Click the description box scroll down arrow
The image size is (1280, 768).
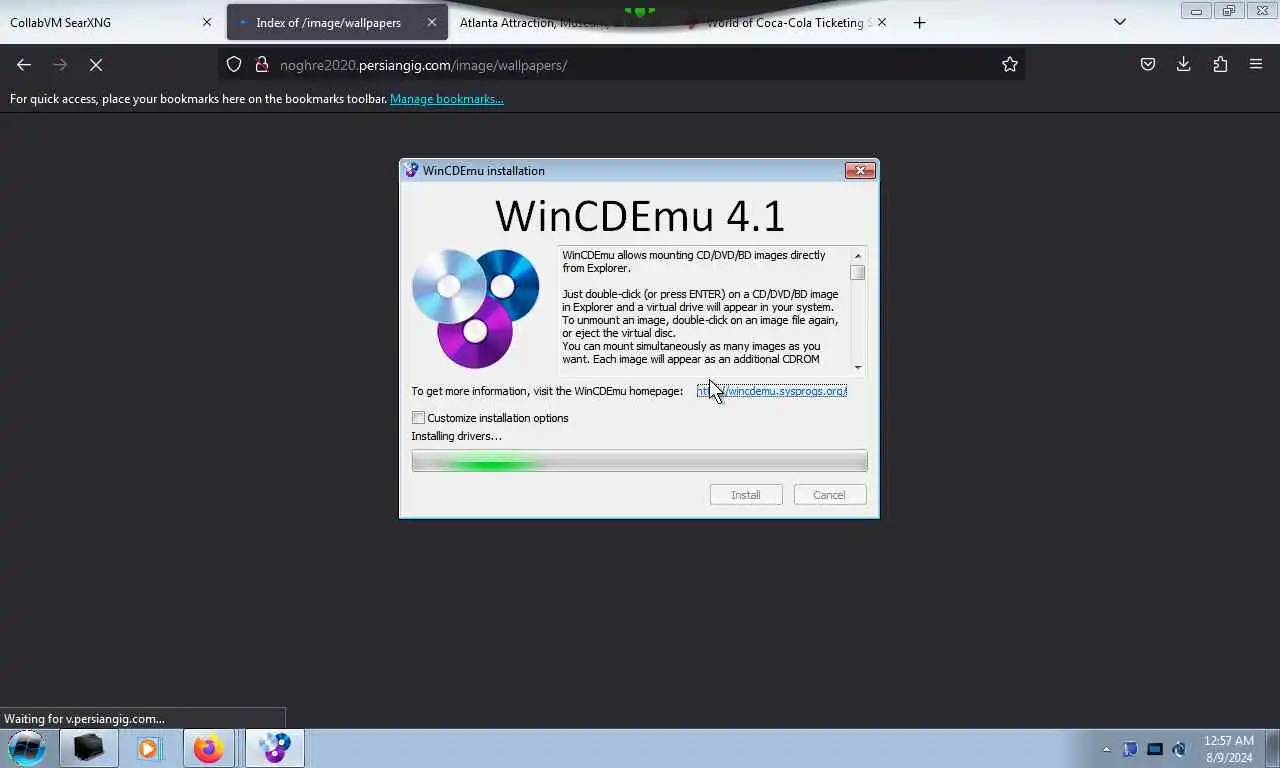pos(858,367)
